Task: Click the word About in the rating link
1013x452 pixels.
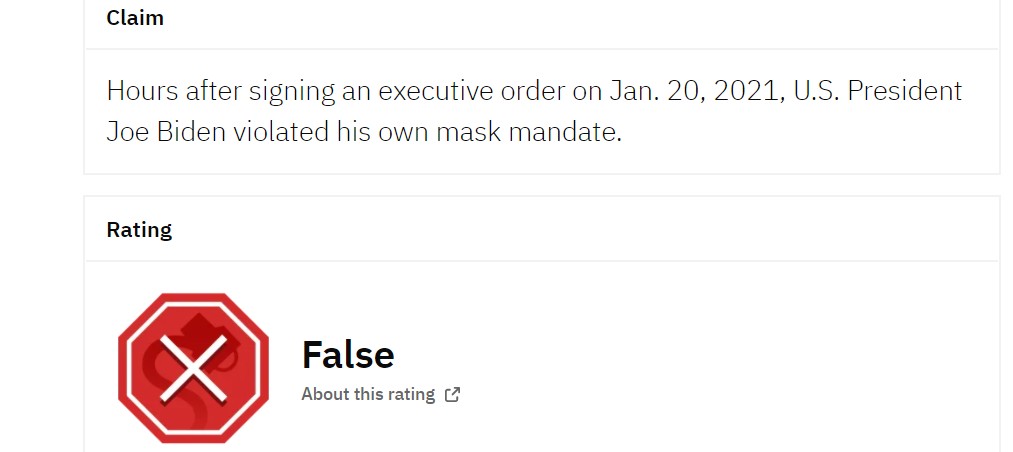Action: click(x=321, y=394)
